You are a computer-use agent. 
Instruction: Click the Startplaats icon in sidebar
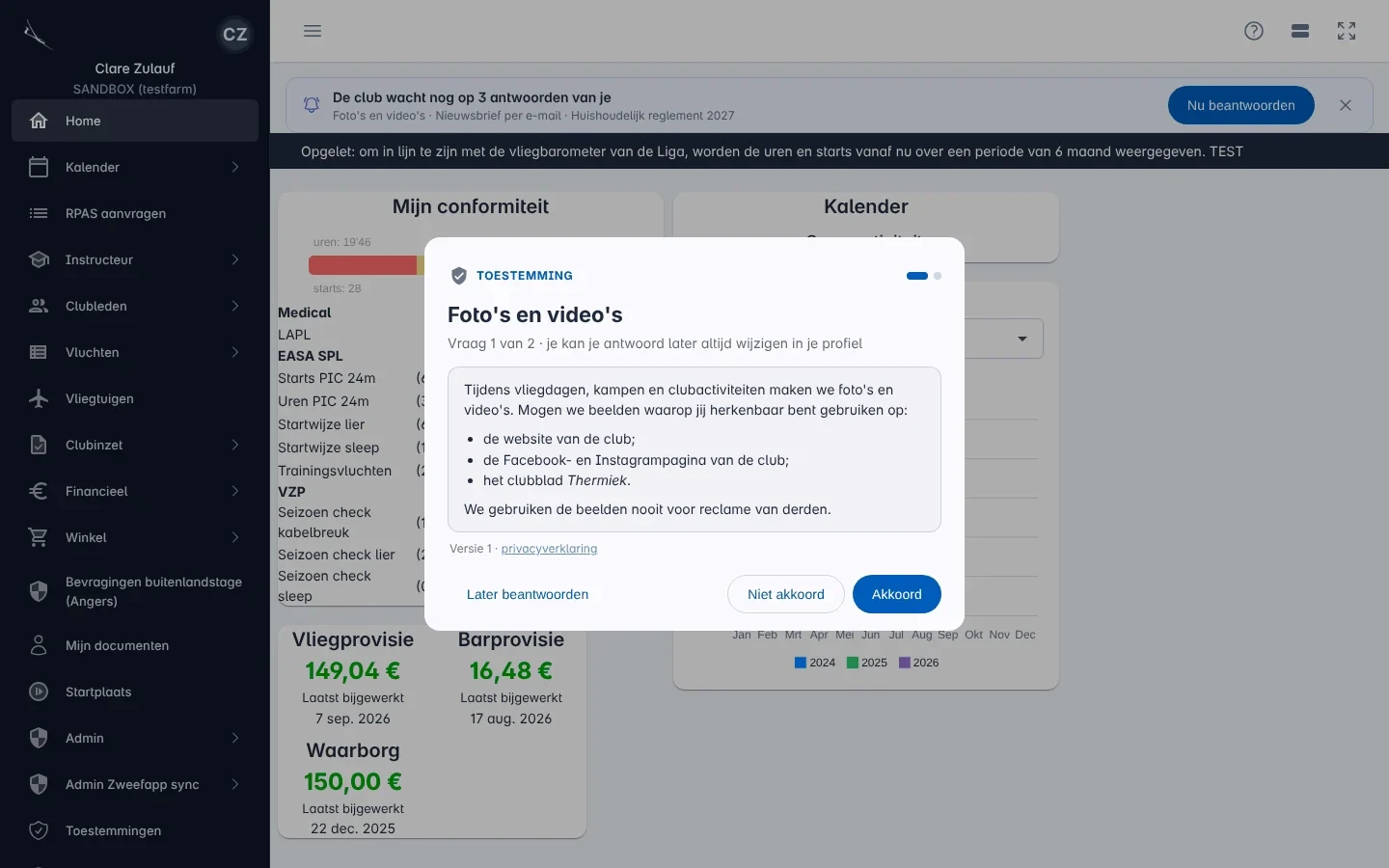[x=39, y=692]
